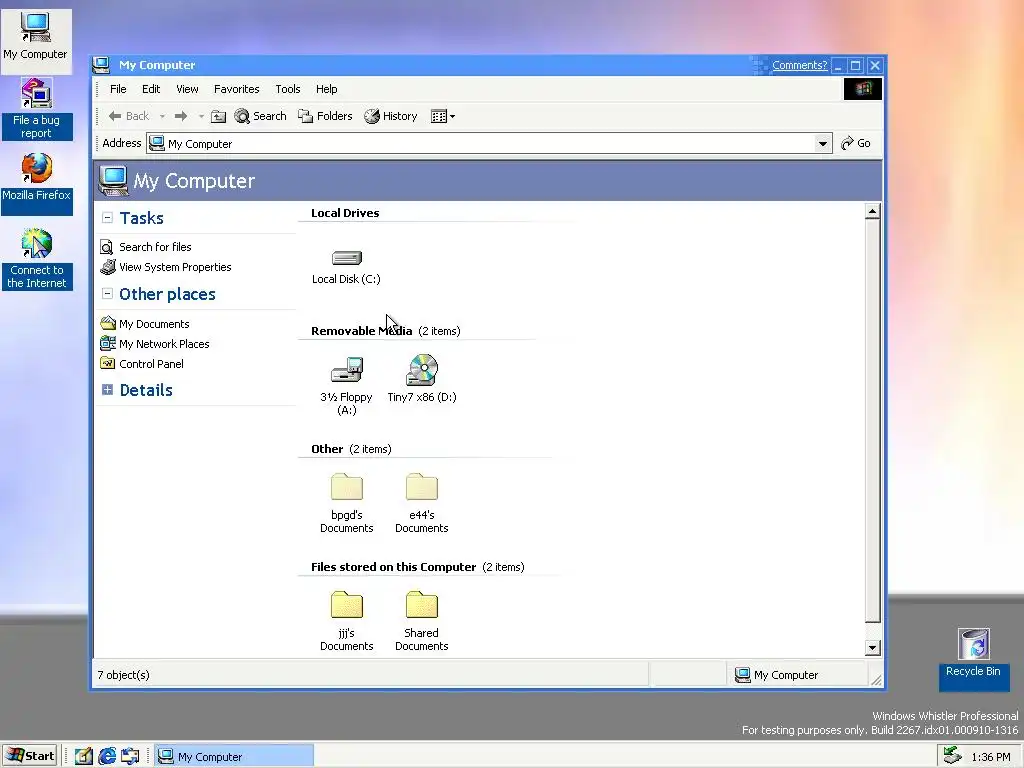Open the View menu

pyautogui.click(x=187, y=89)
